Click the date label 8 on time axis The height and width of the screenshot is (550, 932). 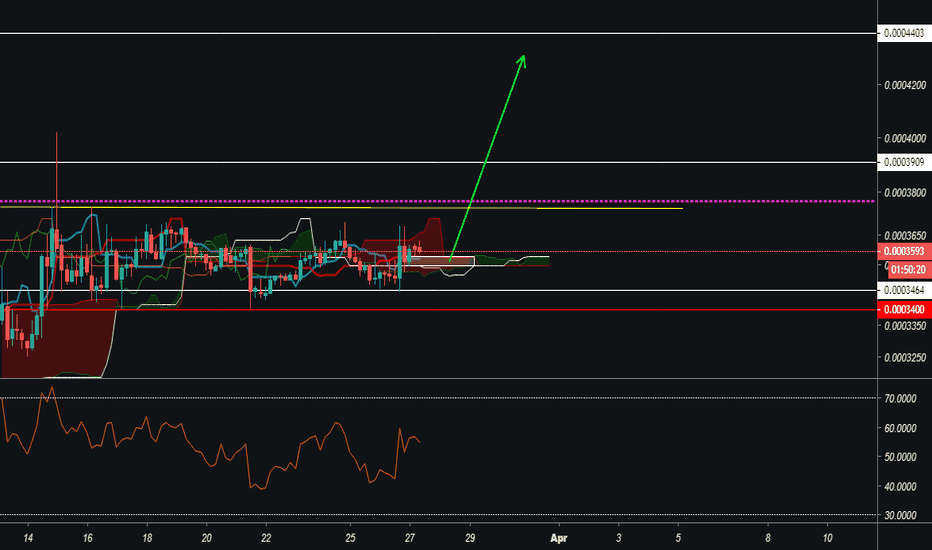[767, 538]
